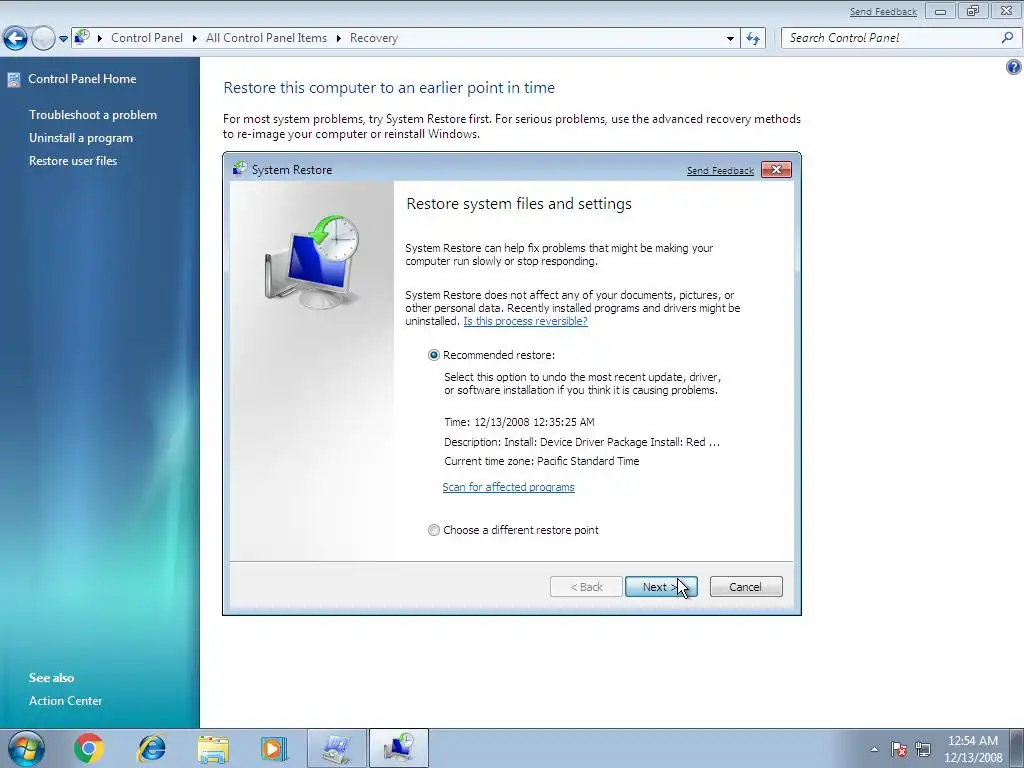
Task: Click the disabled Back button in the dialog
Action: (586, 587)
